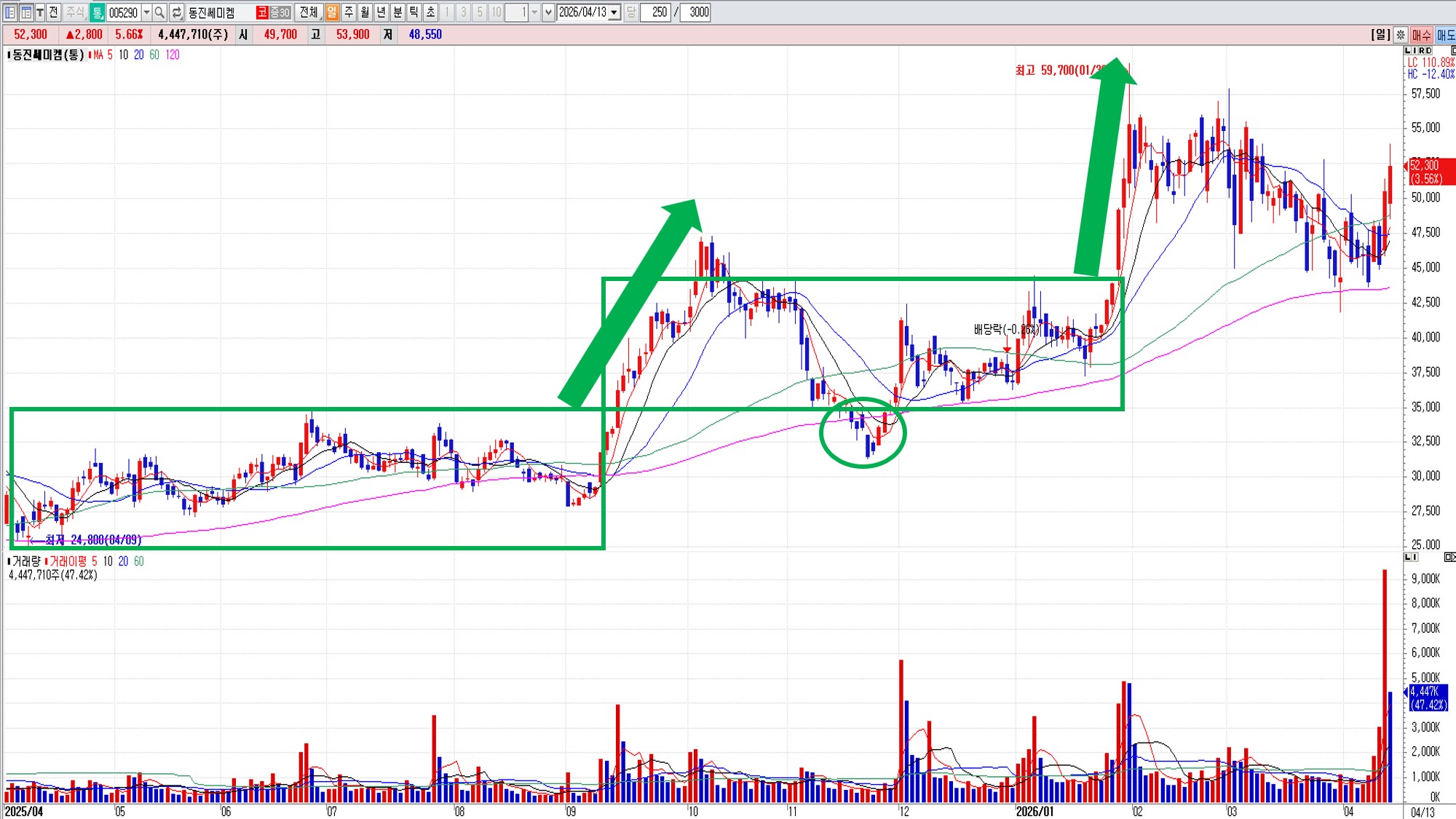
Task: Toggle the D button on price axis
Action: pos(1428,50)
